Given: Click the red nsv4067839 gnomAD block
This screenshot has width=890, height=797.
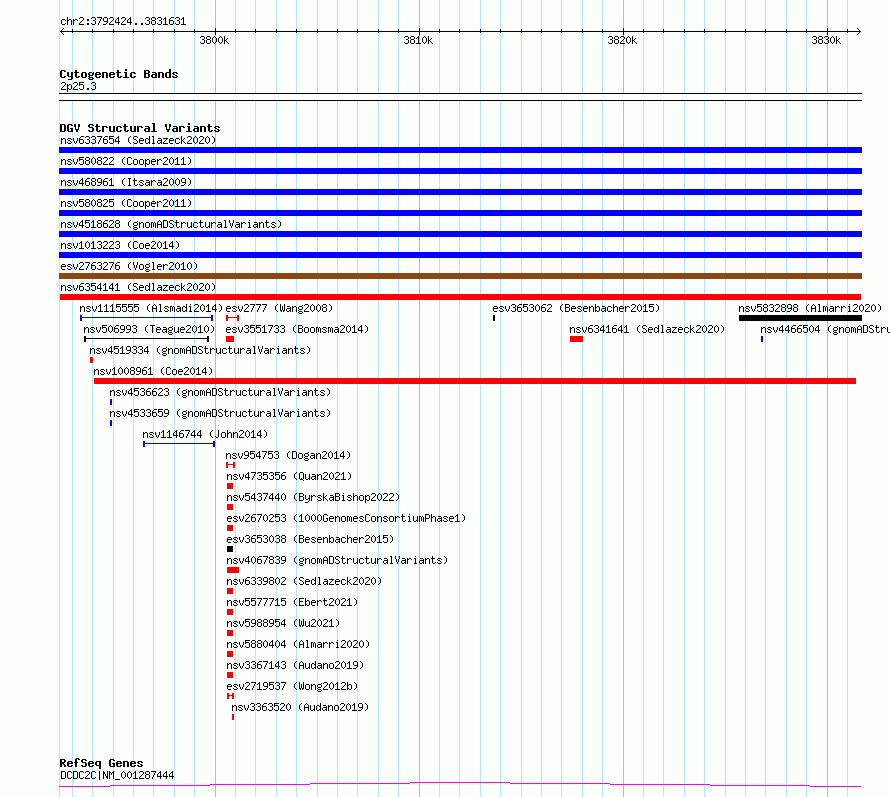Looking at the screenshot, I should (x=233, y=570).
